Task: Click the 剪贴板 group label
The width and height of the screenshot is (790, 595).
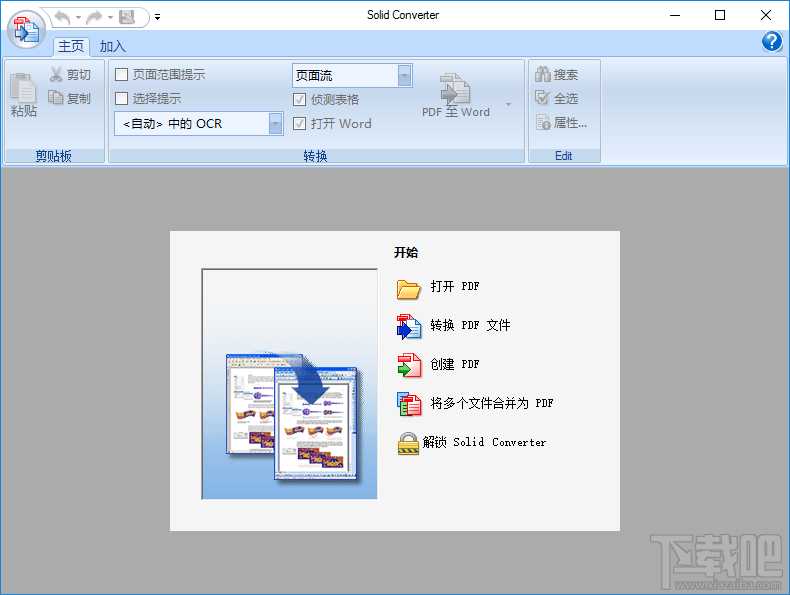Action: [x=53, y=156]
